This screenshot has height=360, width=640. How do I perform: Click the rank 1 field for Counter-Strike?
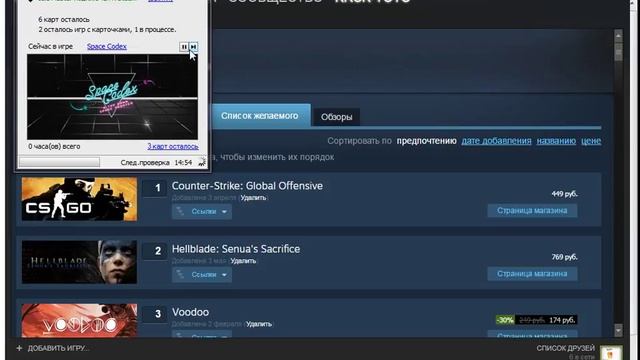coord(155,188)
